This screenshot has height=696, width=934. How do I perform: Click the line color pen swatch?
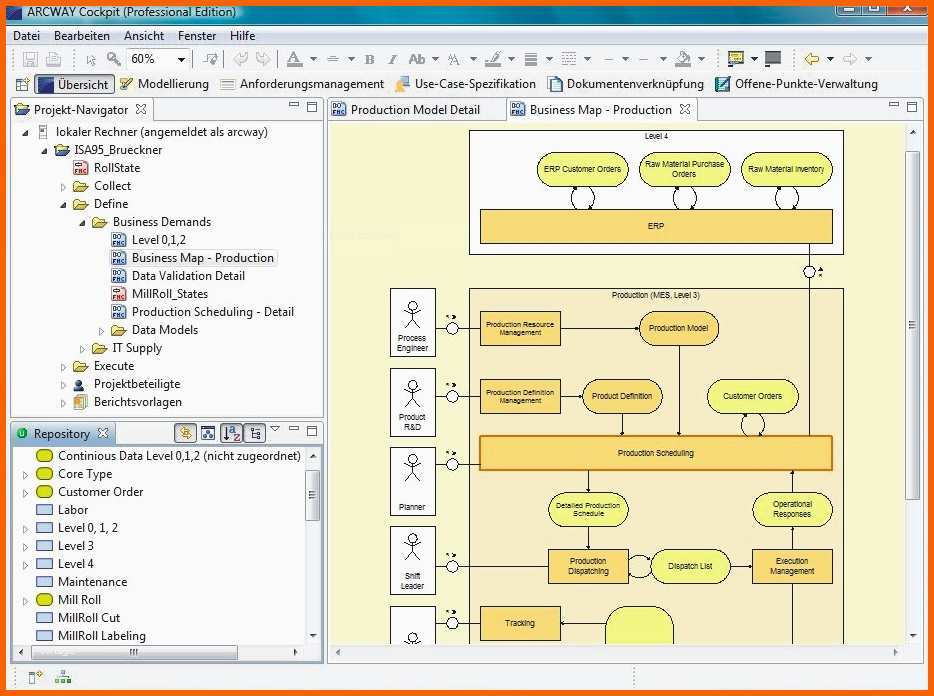point(493,59)
